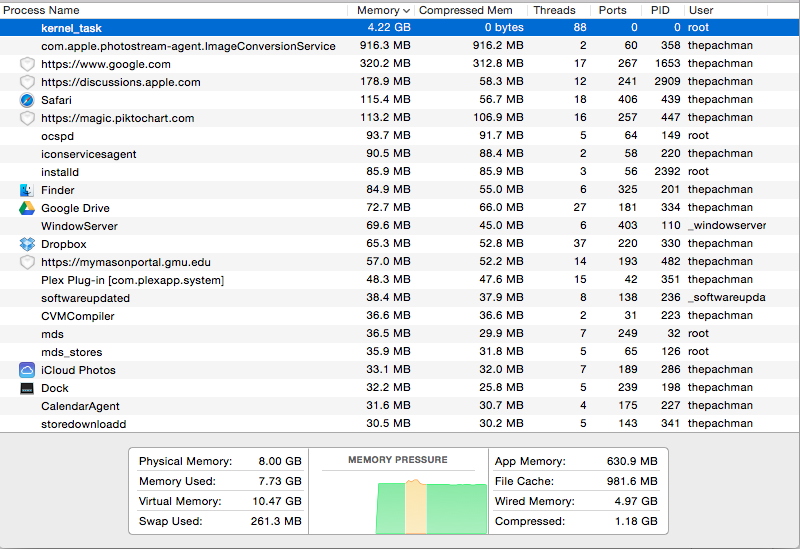Select the WindowServer process
800x549 pixels.
pos(79,226)
